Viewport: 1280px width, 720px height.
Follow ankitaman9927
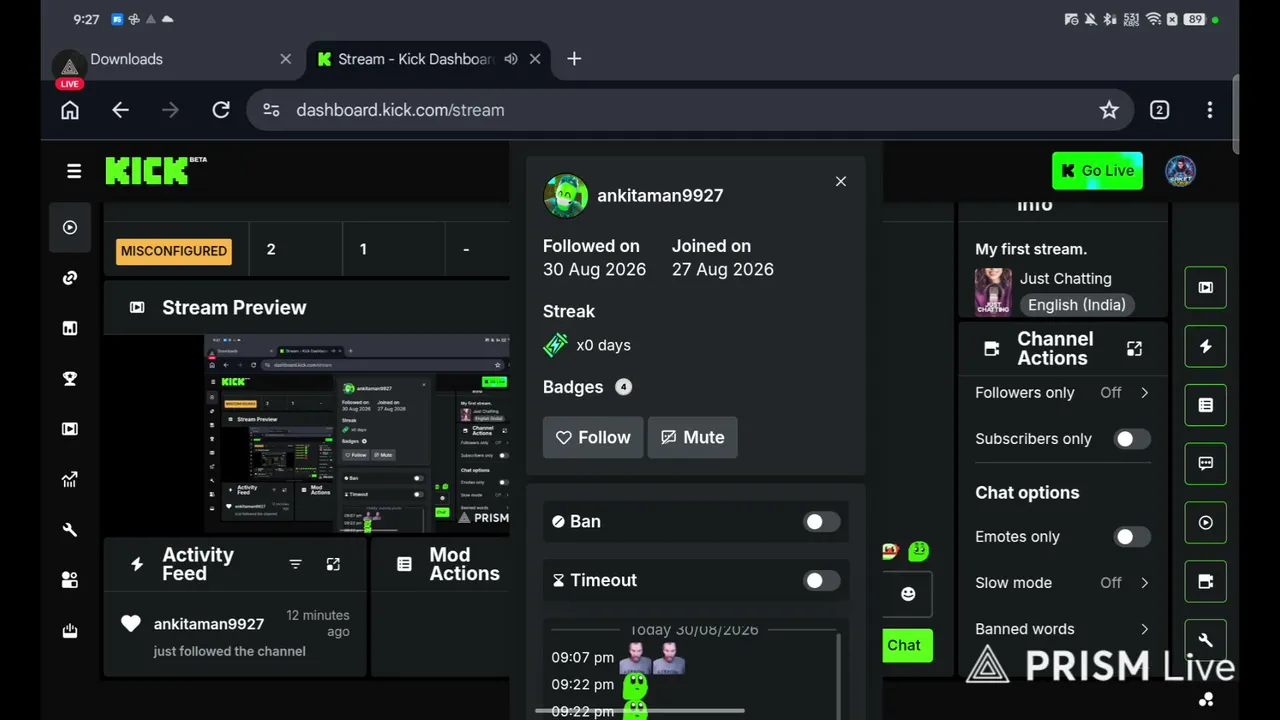point(593,437)
